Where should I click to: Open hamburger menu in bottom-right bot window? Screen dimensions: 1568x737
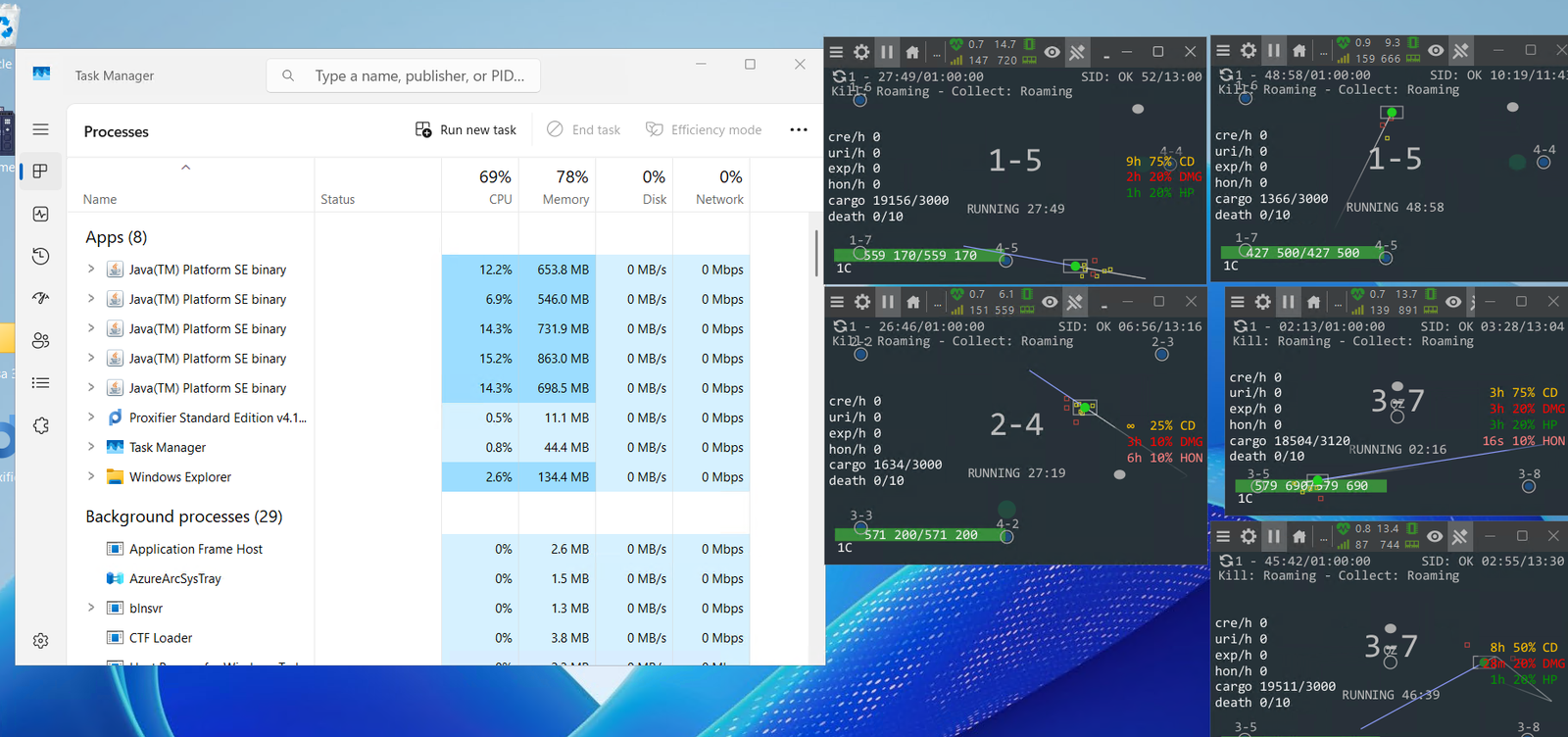tap(1223, 536)
